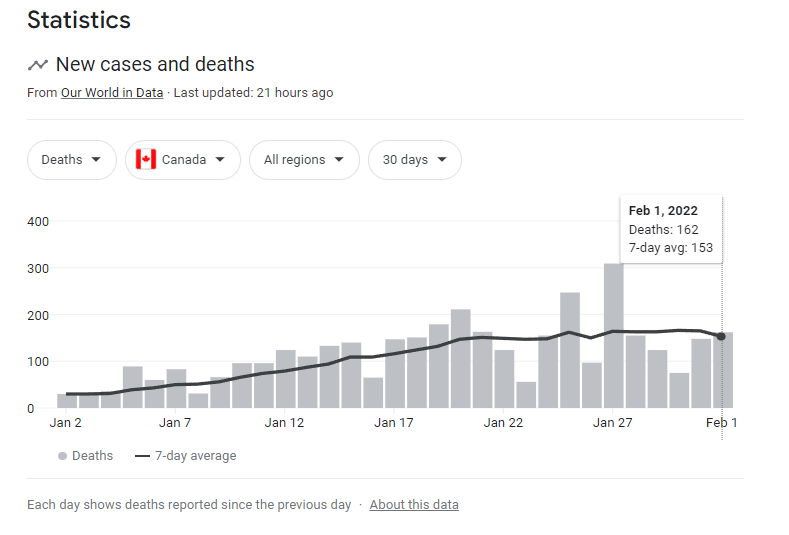Click the Jan 25 bar near 250 deaths

click(x=570, y=350)
